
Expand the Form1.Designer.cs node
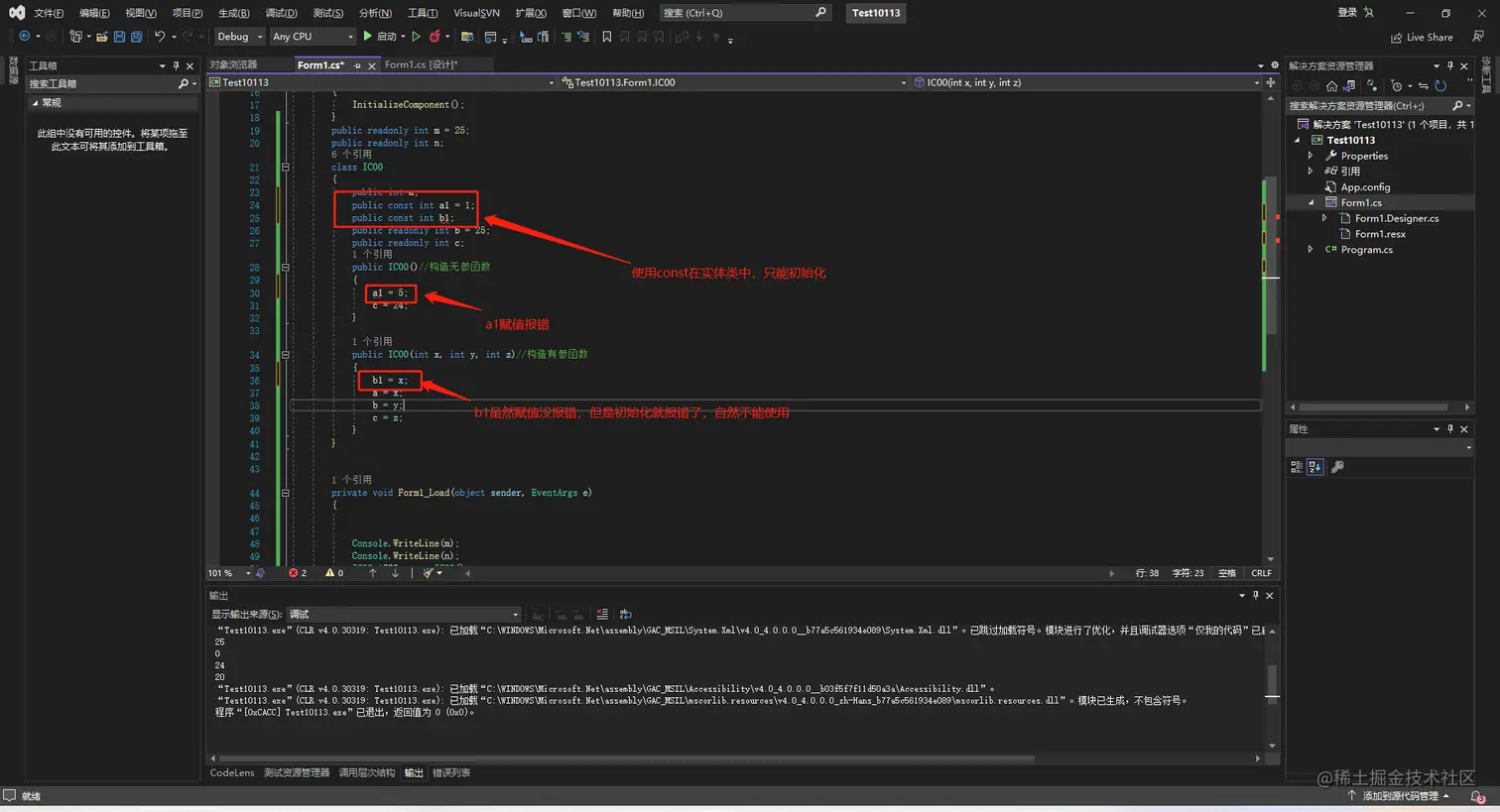coord(1324,218)
